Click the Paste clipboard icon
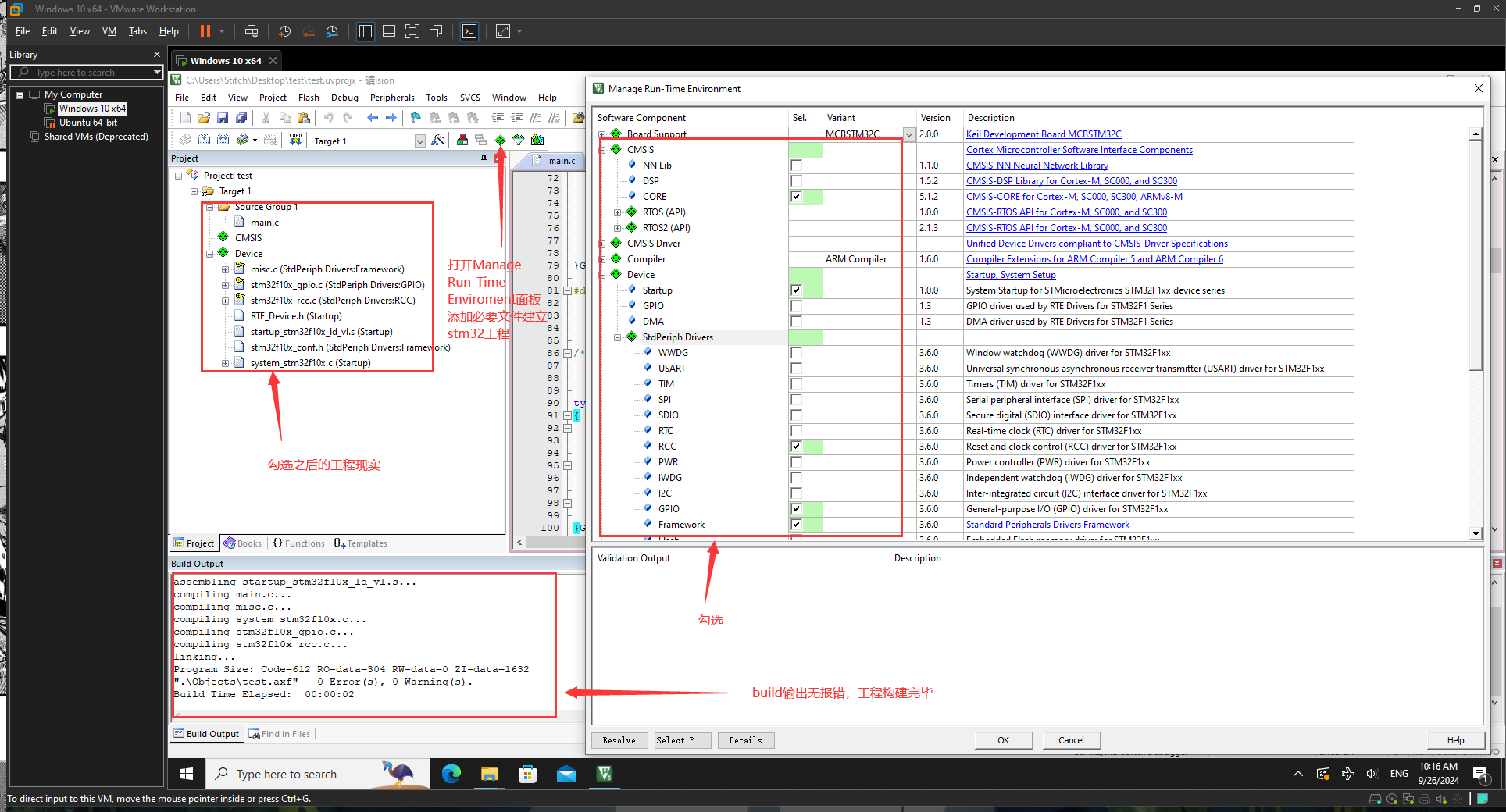1506x812 pixels. 304,118
